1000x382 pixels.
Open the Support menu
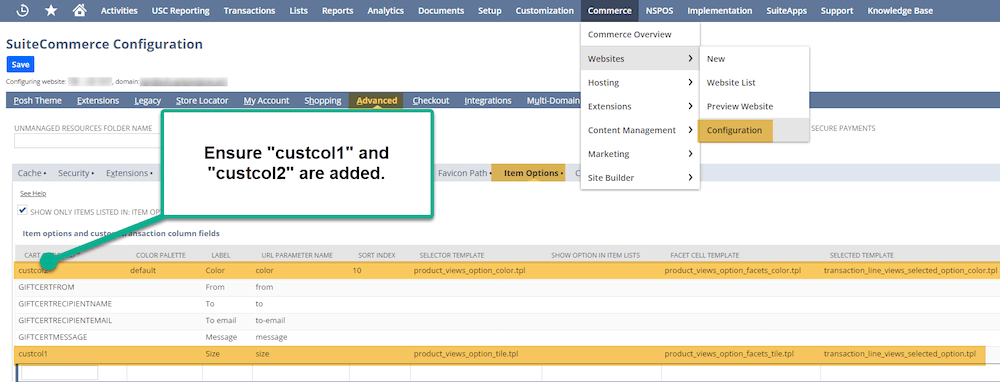(837, 11)
